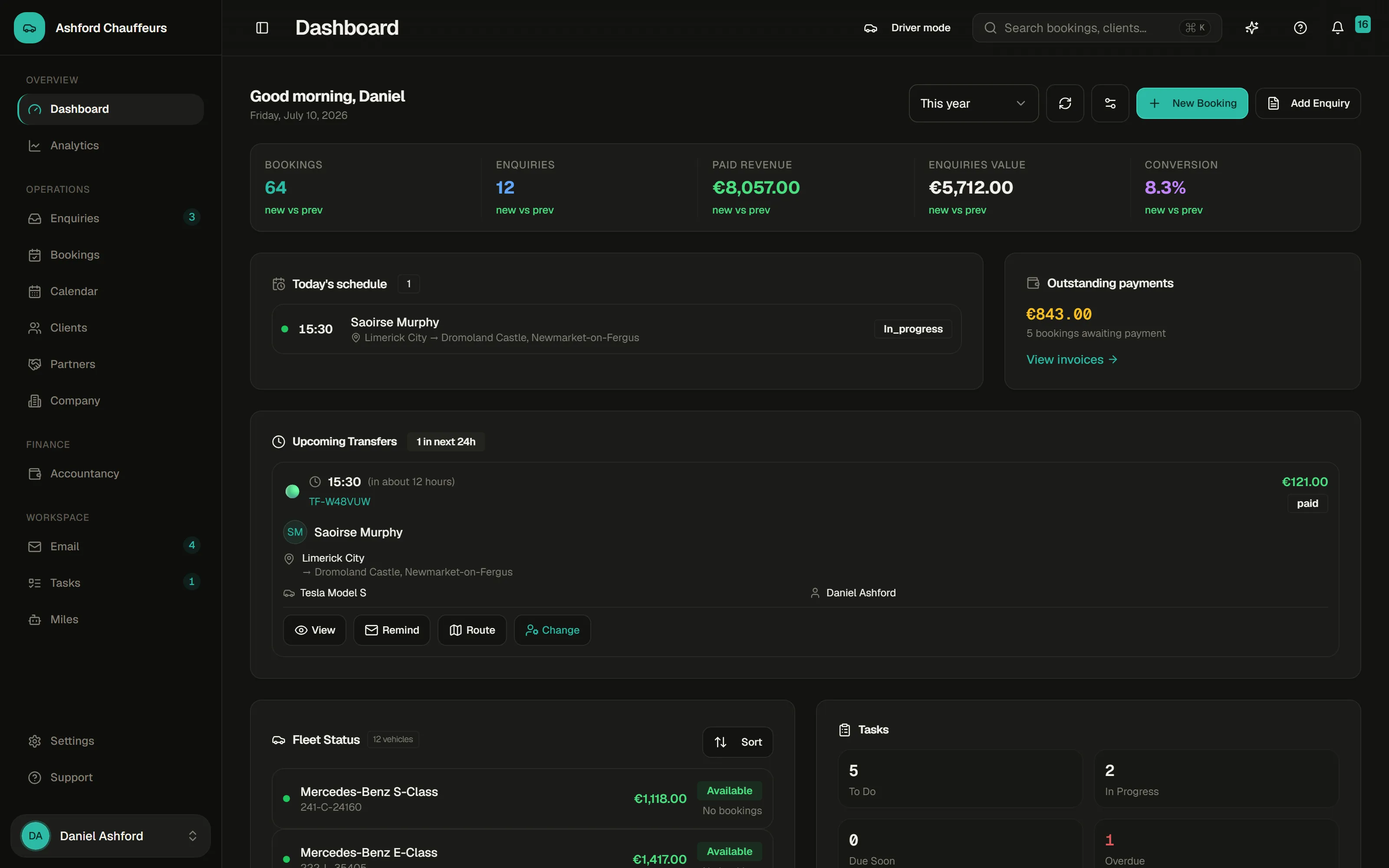Viewport: 1389px width, 868px height.
Task: Click the Tesla Model S vehicle label
Action: point(333,593)
